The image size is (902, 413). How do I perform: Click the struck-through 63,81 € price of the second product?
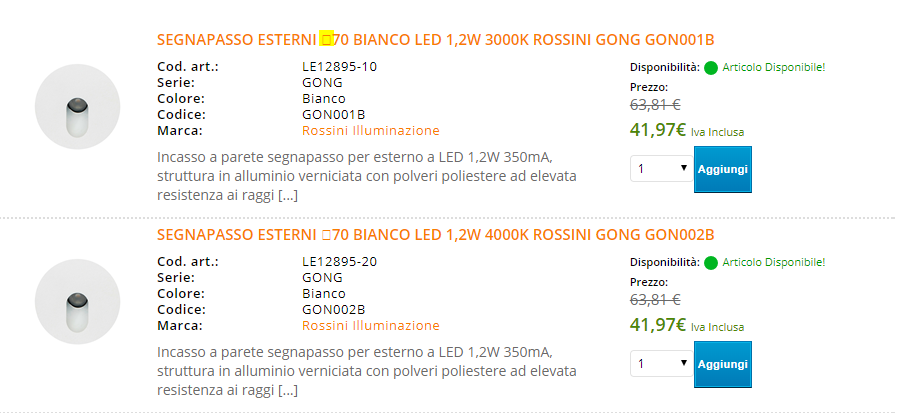tap(655, 300)
